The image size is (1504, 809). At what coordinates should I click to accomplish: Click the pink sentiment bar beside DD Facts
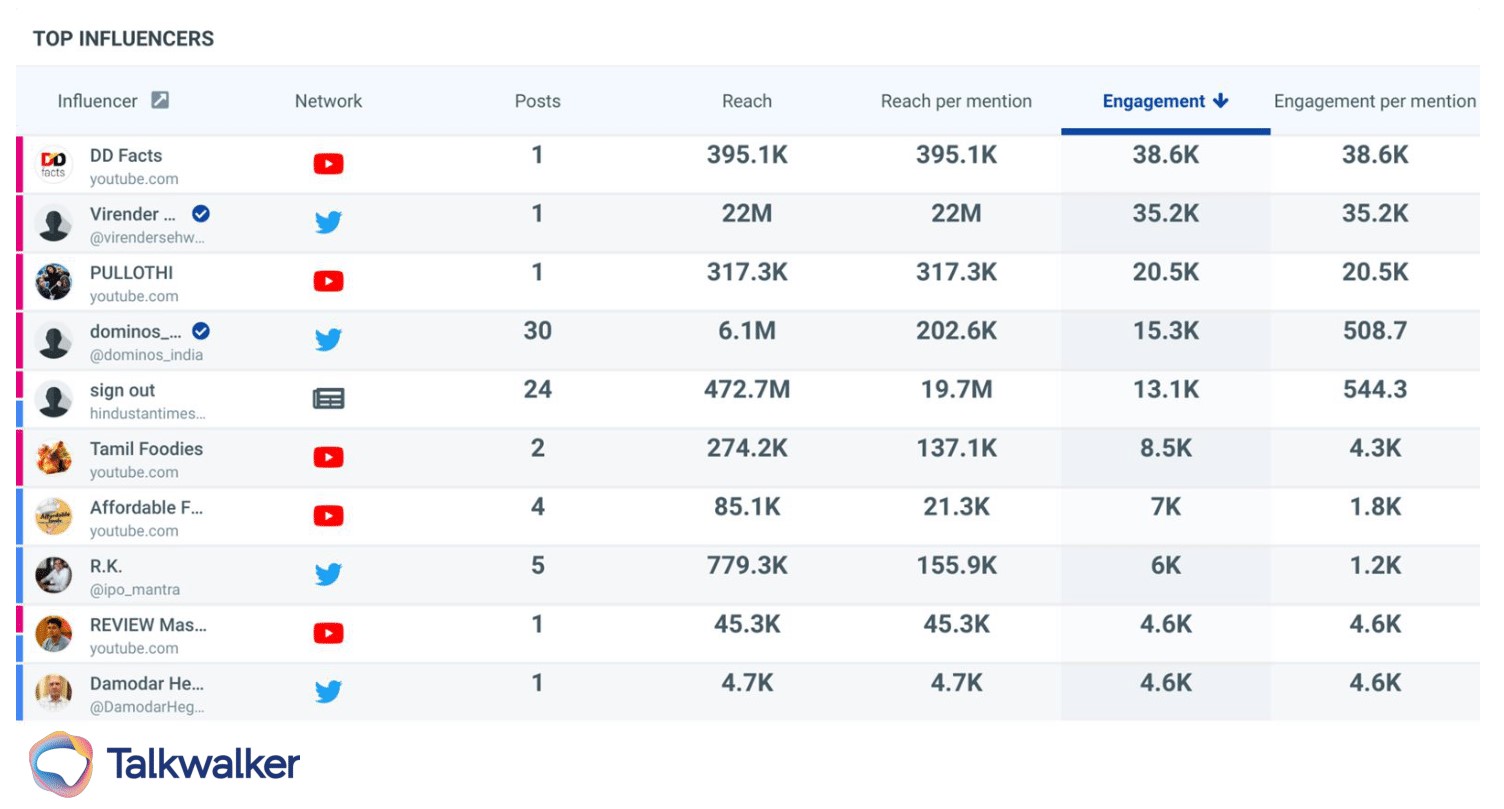[19, 164]
